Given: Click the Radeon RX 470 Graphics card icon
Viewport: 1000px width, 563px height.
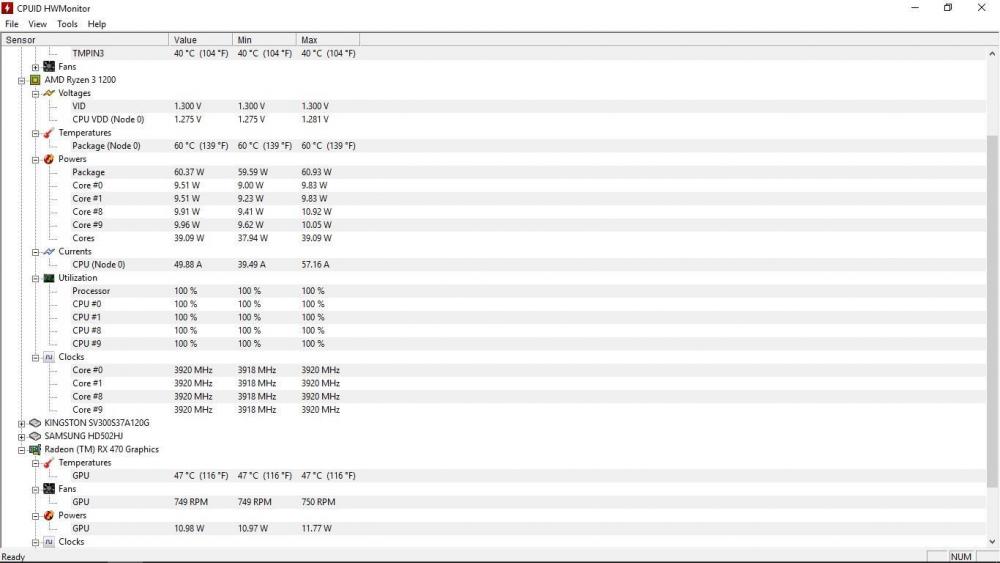Looking at the screenshot, I should coord(35,450).
